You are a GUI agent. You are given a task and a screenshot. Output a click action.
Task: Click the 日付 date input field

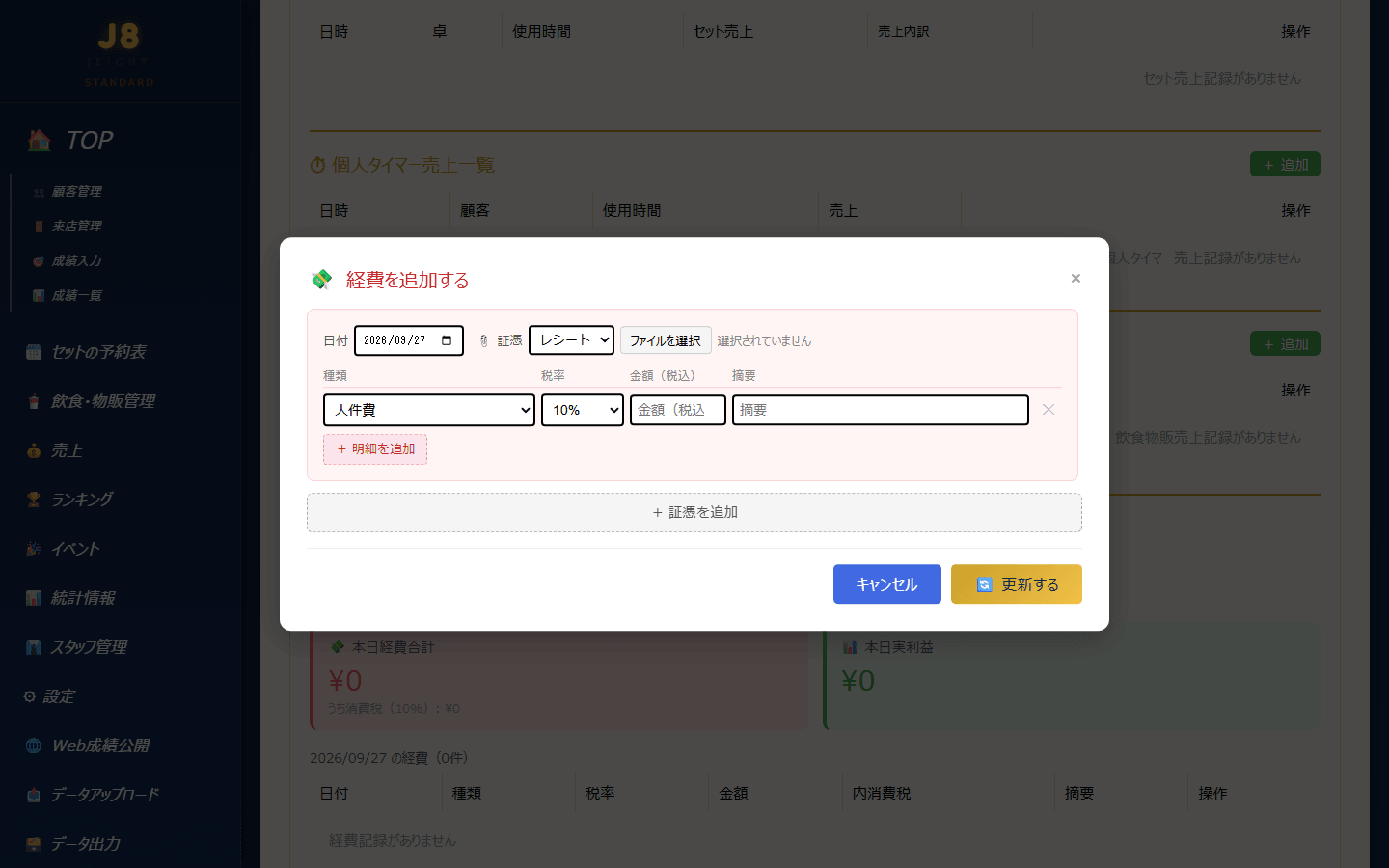click(x=409, y=340)
